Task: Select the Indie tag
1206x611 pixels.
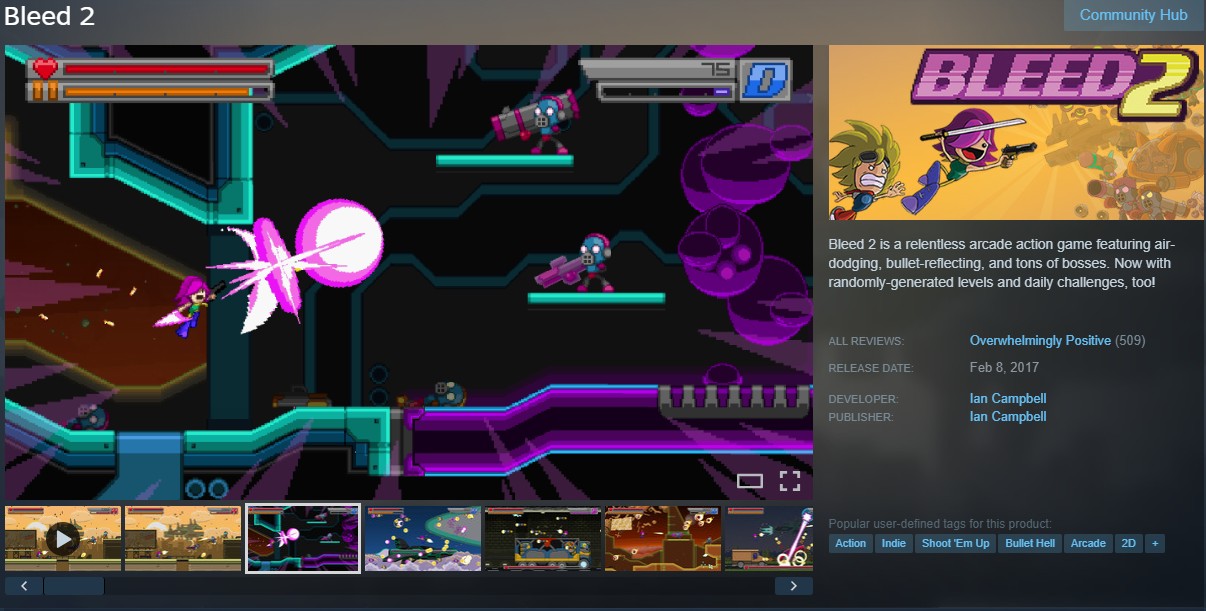Action: [893, 543]
